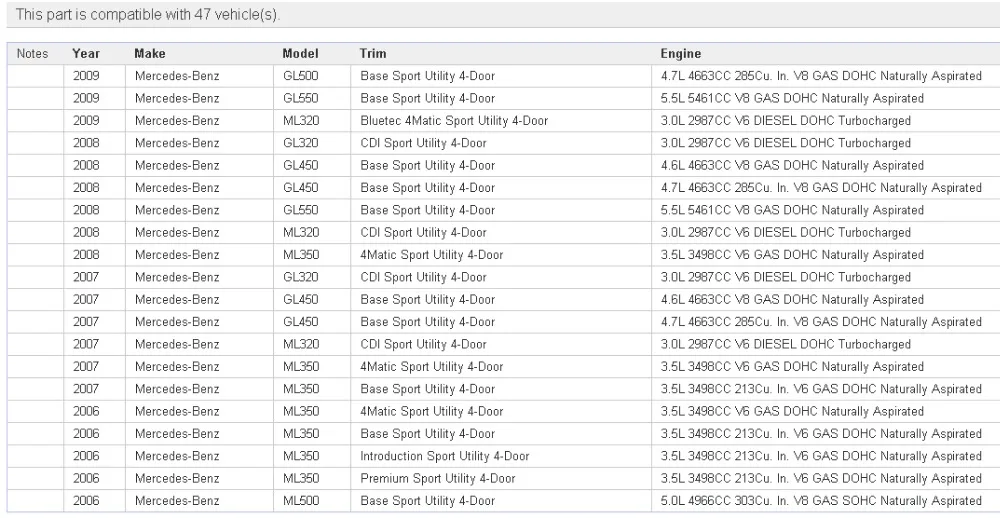This screenshot has height=518, width=1000.
Task: Click the Premium Sport Utility 4-Door trim
Action: [438, 478]
